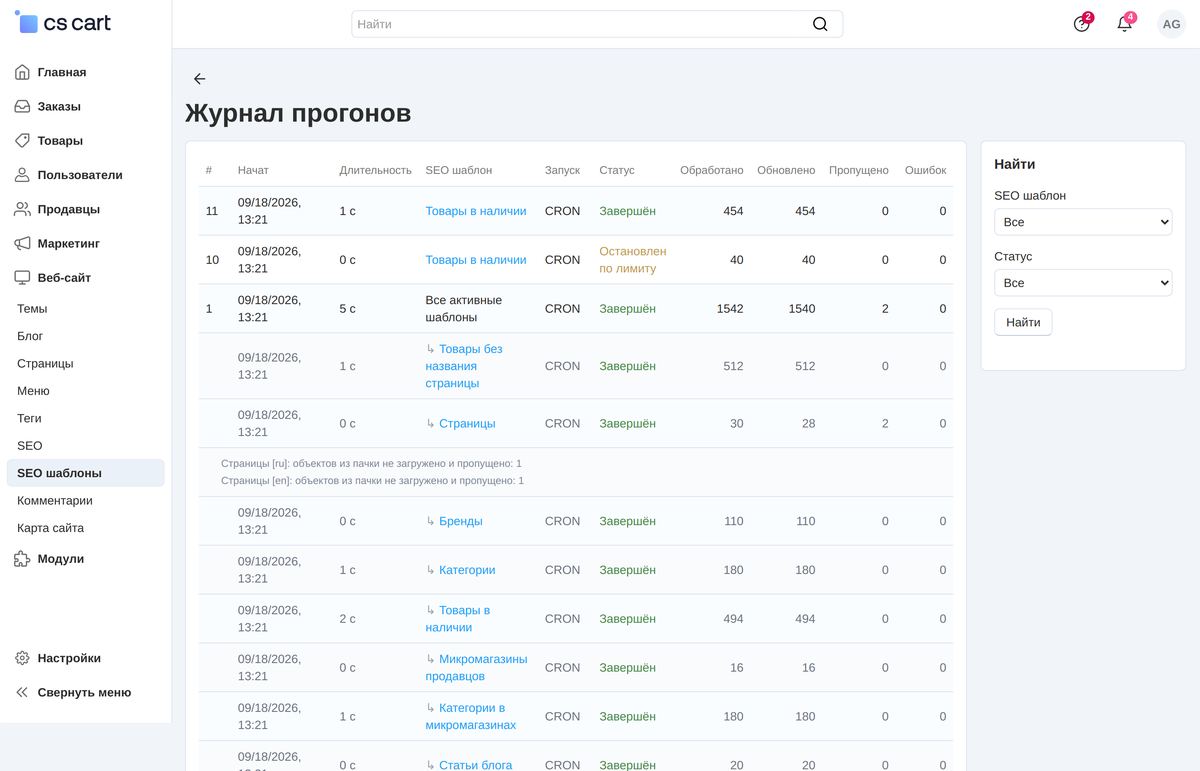The height and width of the screenshot is (771, 1200).
Task: Click the Товары tag icon
Action: tap(22, 141)
